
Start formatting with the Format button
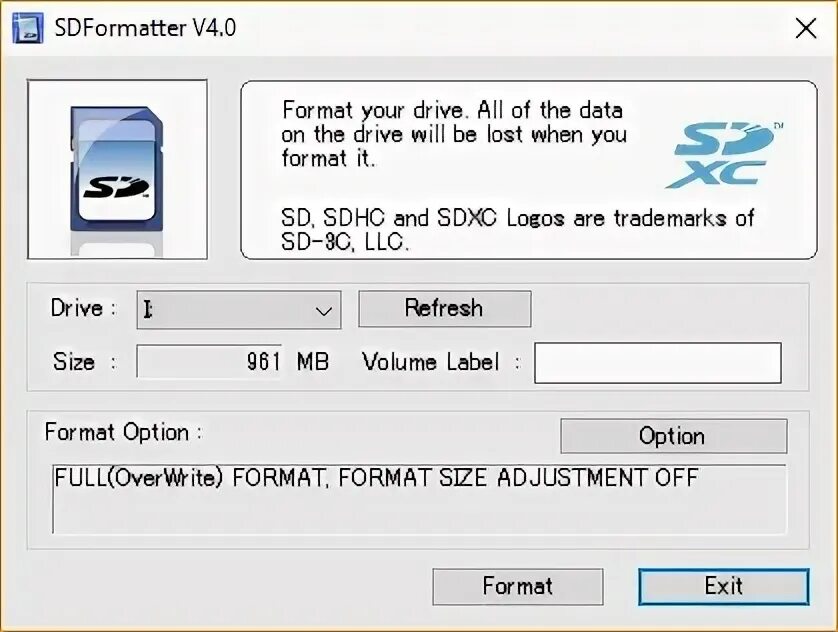[518, 587]
